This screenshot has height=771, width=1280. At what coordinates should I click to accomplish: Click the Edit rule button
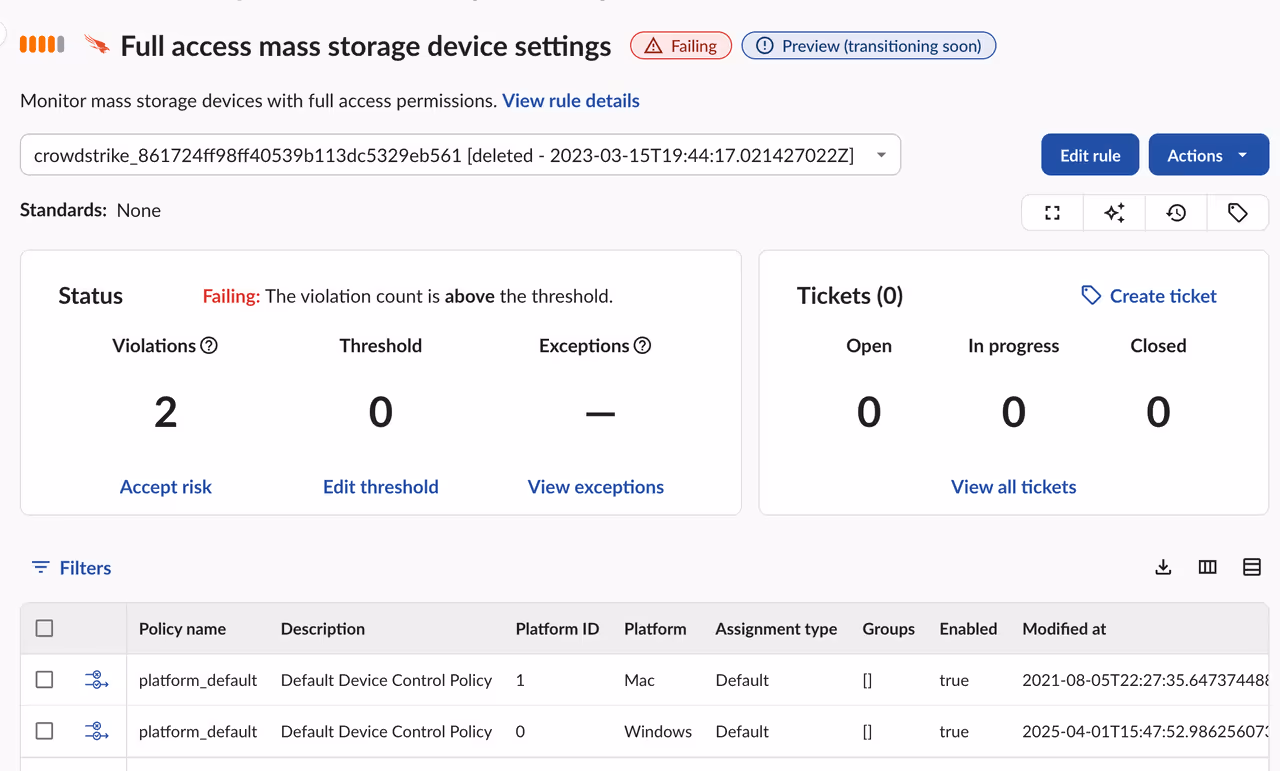click(1090, 155)
